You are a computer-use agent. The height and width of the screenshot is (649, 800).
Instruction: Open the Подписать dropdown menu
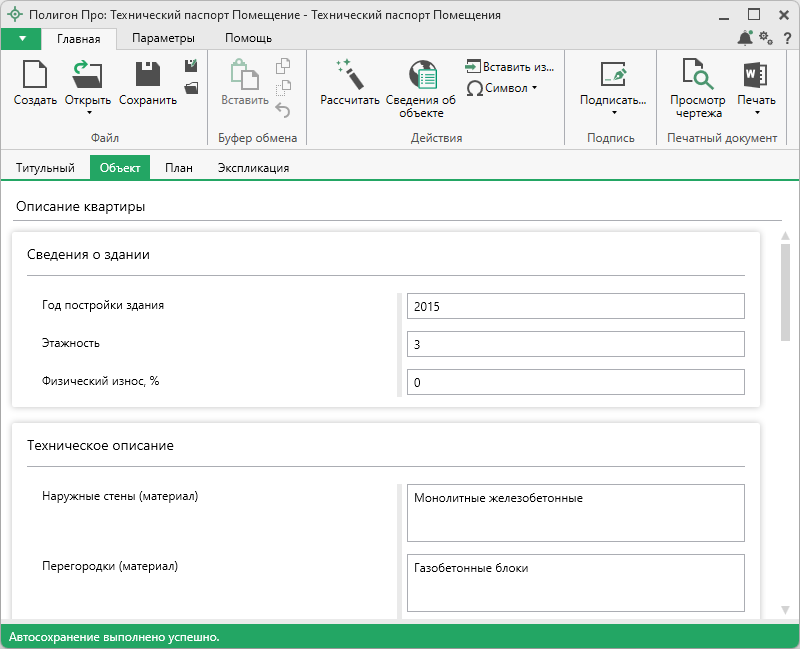pos(612,112)
